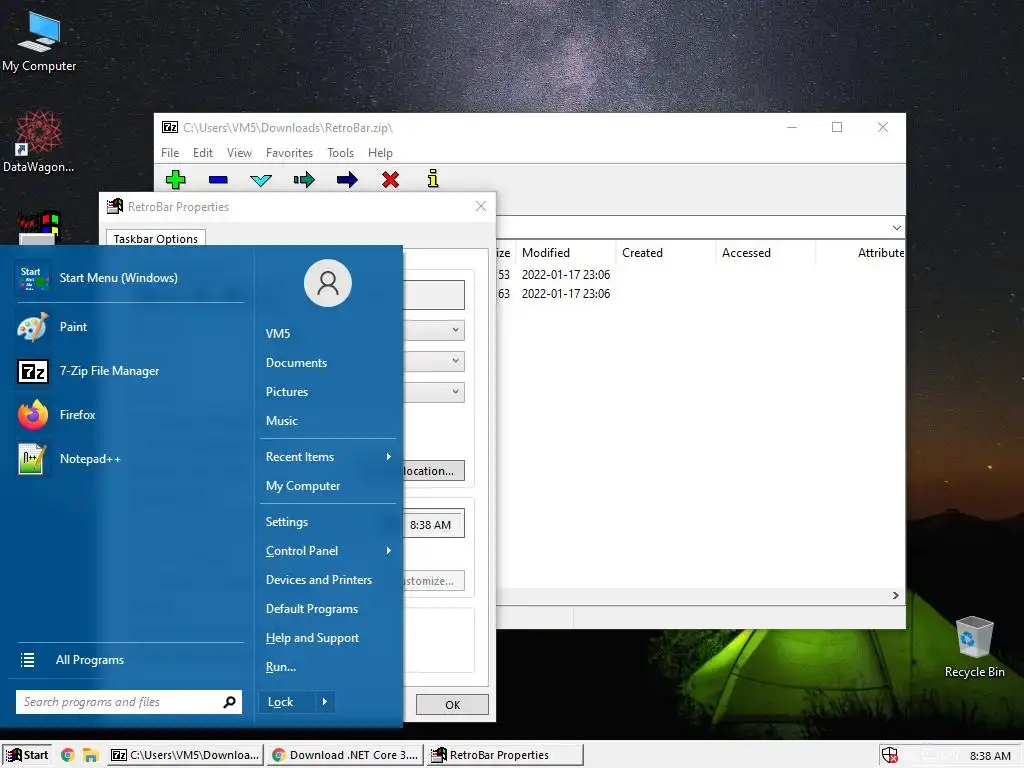
Task: Click the red Delete X icon in 7-Zip
Action: 391,180
